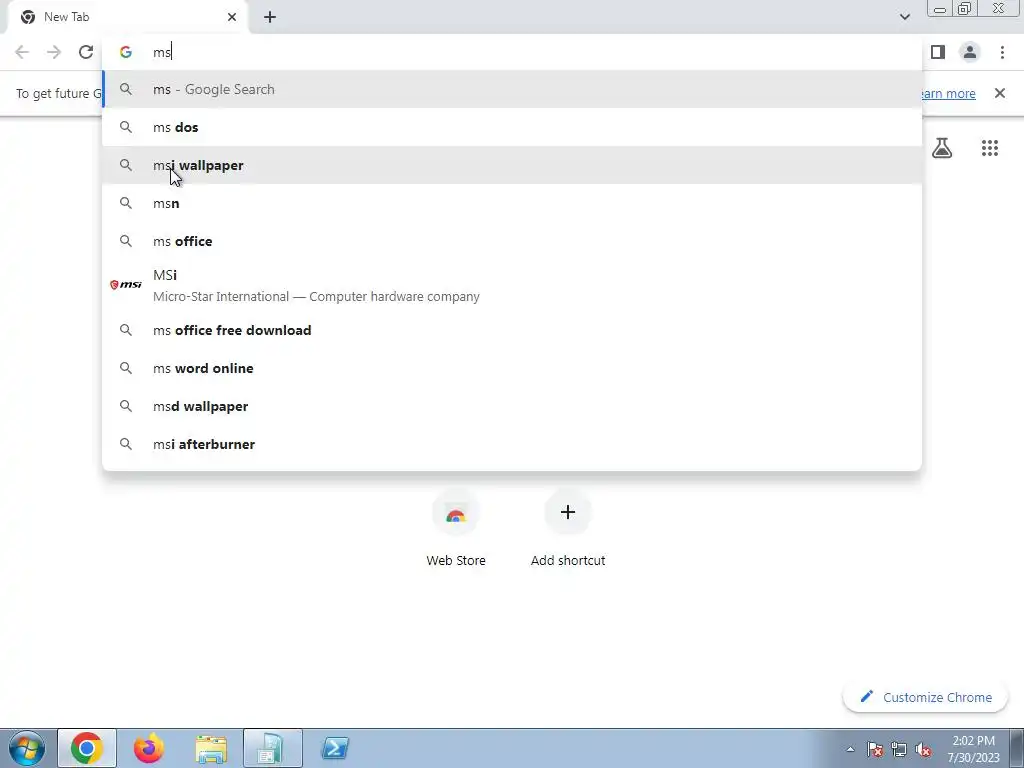Reload the page with the refresh icon
The height and width of the screenshot is (768, 1024).
pyautogui.click(x=86, y=52)
